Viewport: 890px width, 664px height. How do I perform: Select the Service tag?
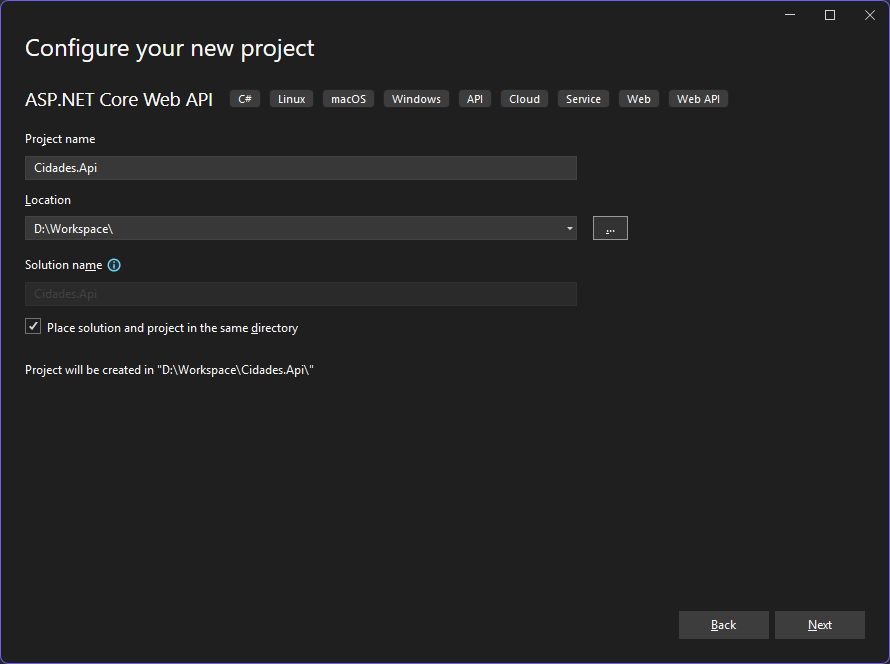(x=583, y=98)
